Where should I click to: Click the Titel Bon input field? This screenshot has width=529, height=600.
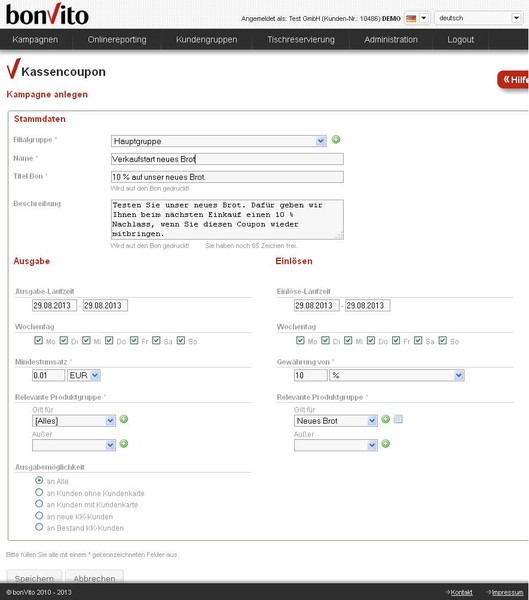point(227,177)
